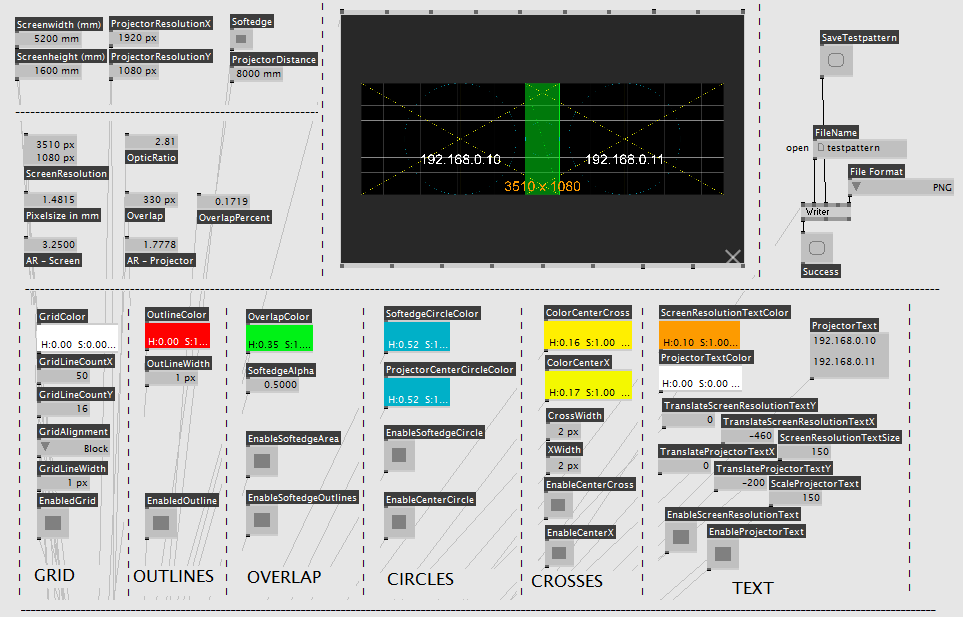The image size is (963, 617).
Task: Toggle the EnabledOutline switch
Action: pos(161,523)
